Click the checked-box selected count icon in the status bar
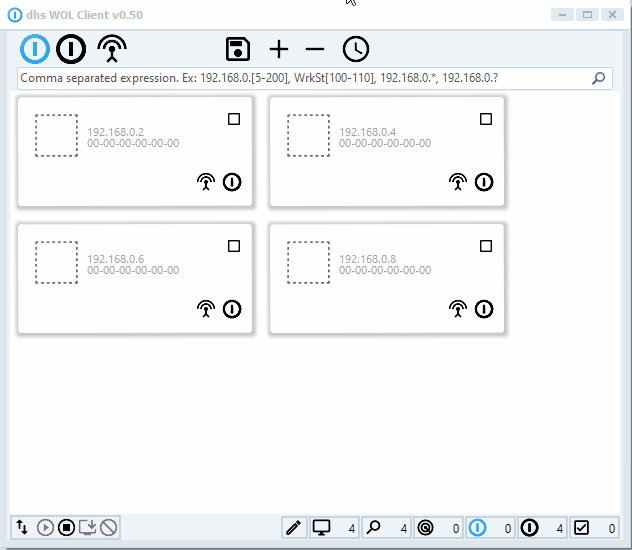The width and height of the screenshot is (632, 550). (x=581, y=527)
